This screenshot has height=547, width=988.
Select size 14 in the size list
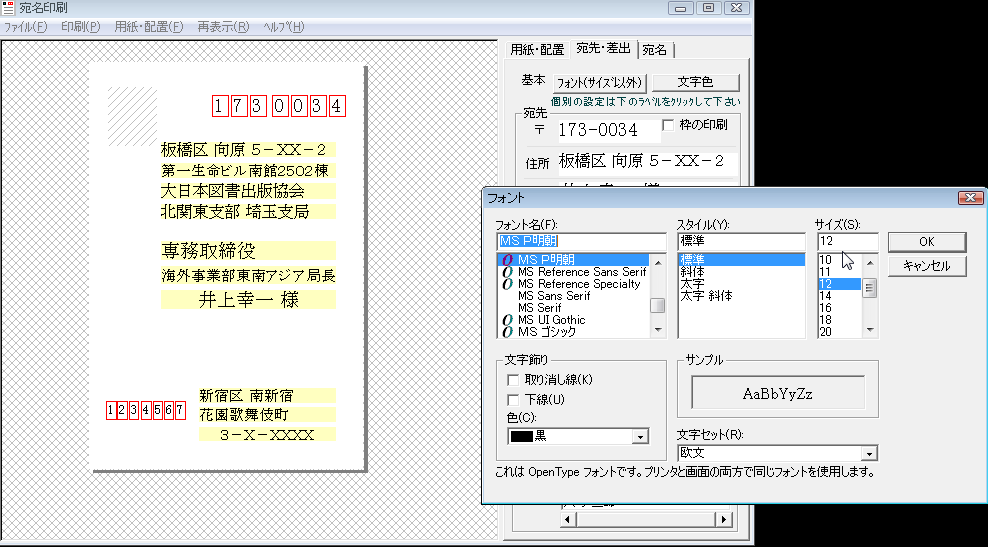click(826, 296)
